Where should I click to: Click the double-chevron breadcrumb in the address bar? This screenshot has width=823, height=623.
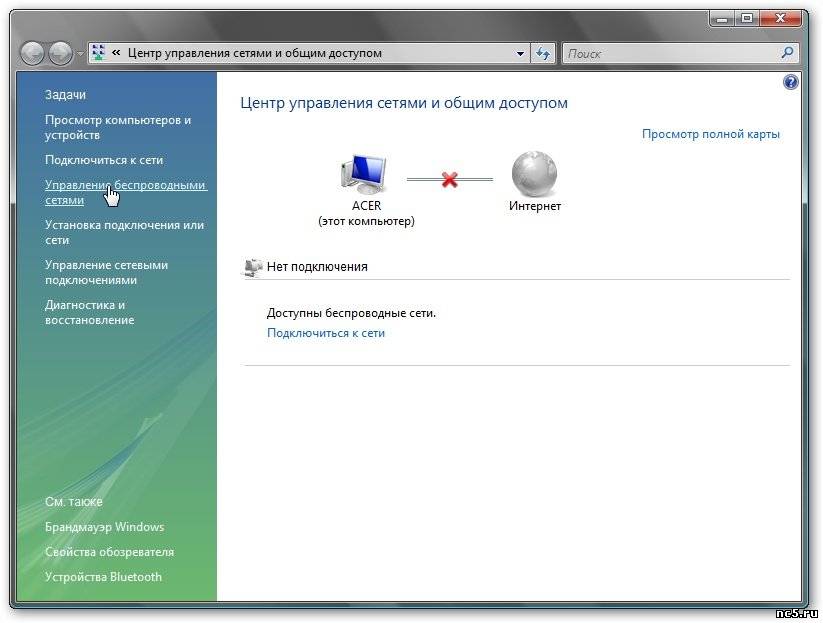coord(116,52)
